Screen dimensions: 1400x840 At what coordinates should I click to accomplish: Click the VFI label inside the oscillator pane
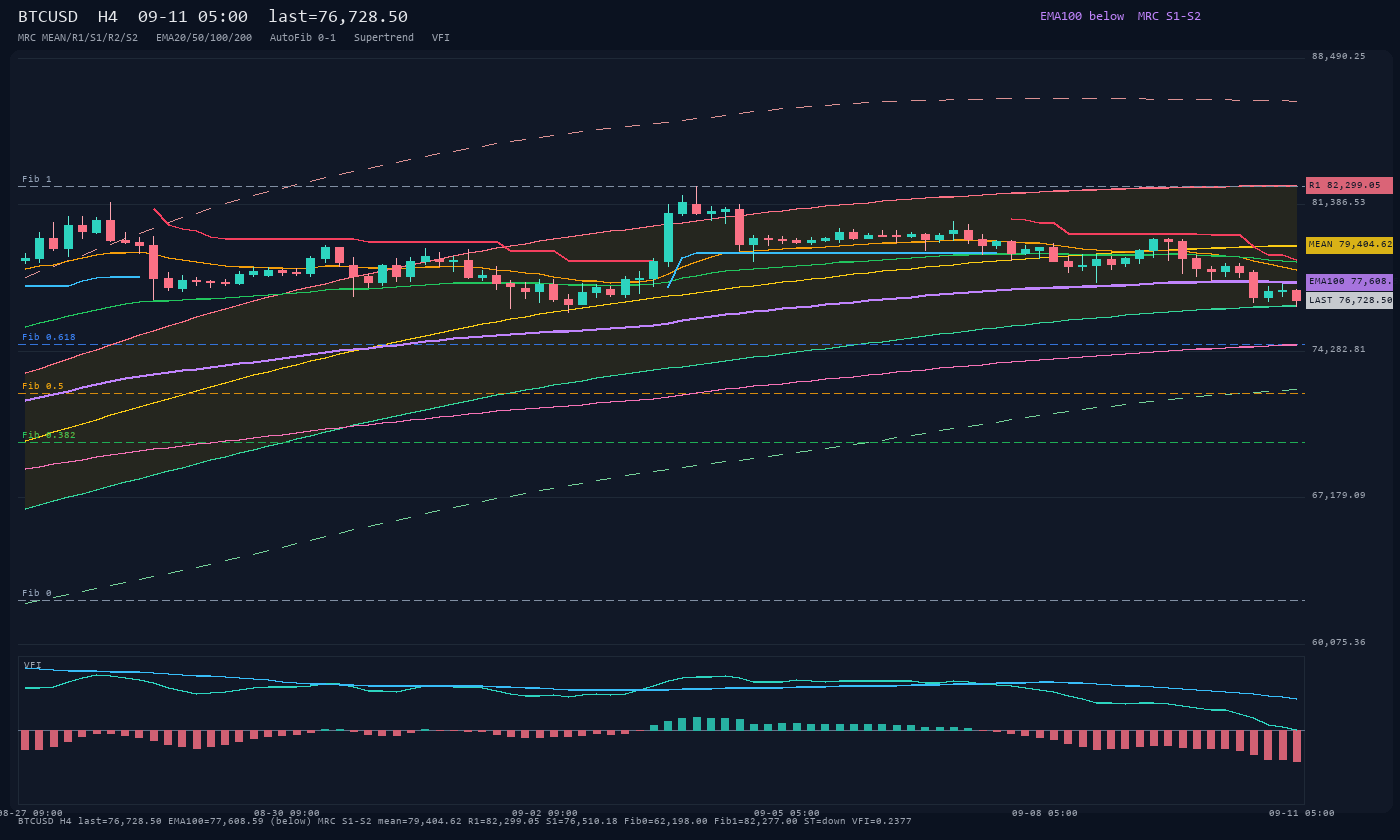tap(33, 665)
